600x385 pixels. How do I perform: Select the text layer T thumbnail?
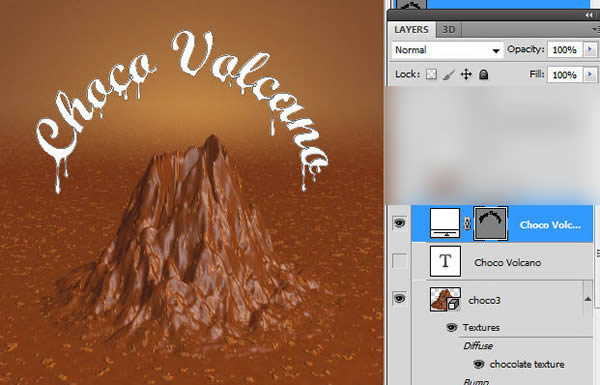pos(445,261)
